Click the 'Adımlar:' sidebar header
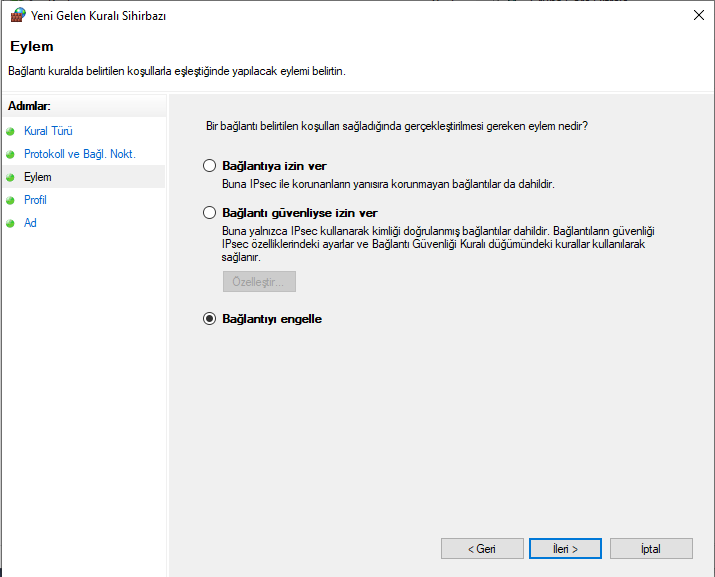This screenshot has width=715, height=577. pos(29,106)
